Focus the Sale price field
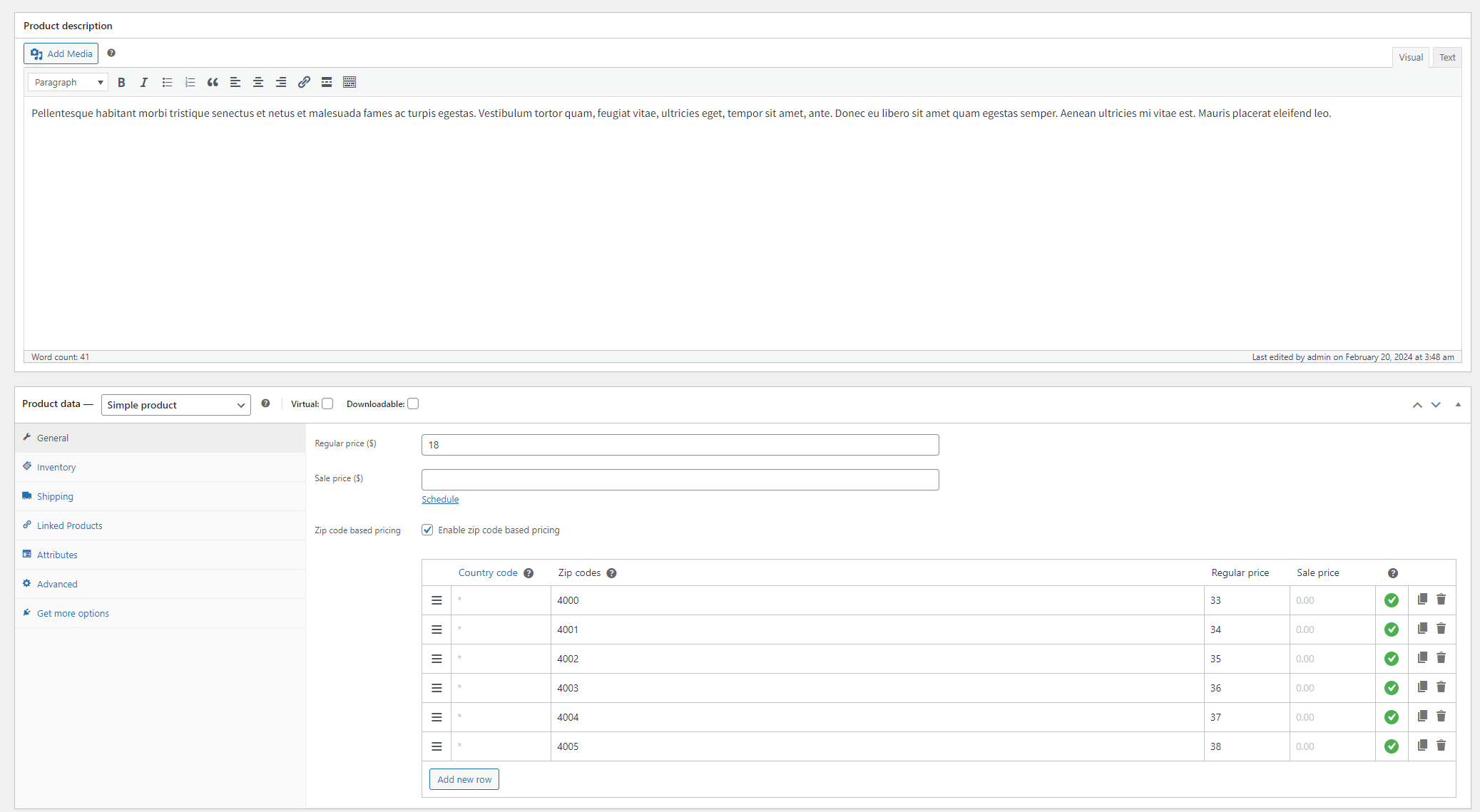 click(x=680, y=480)
